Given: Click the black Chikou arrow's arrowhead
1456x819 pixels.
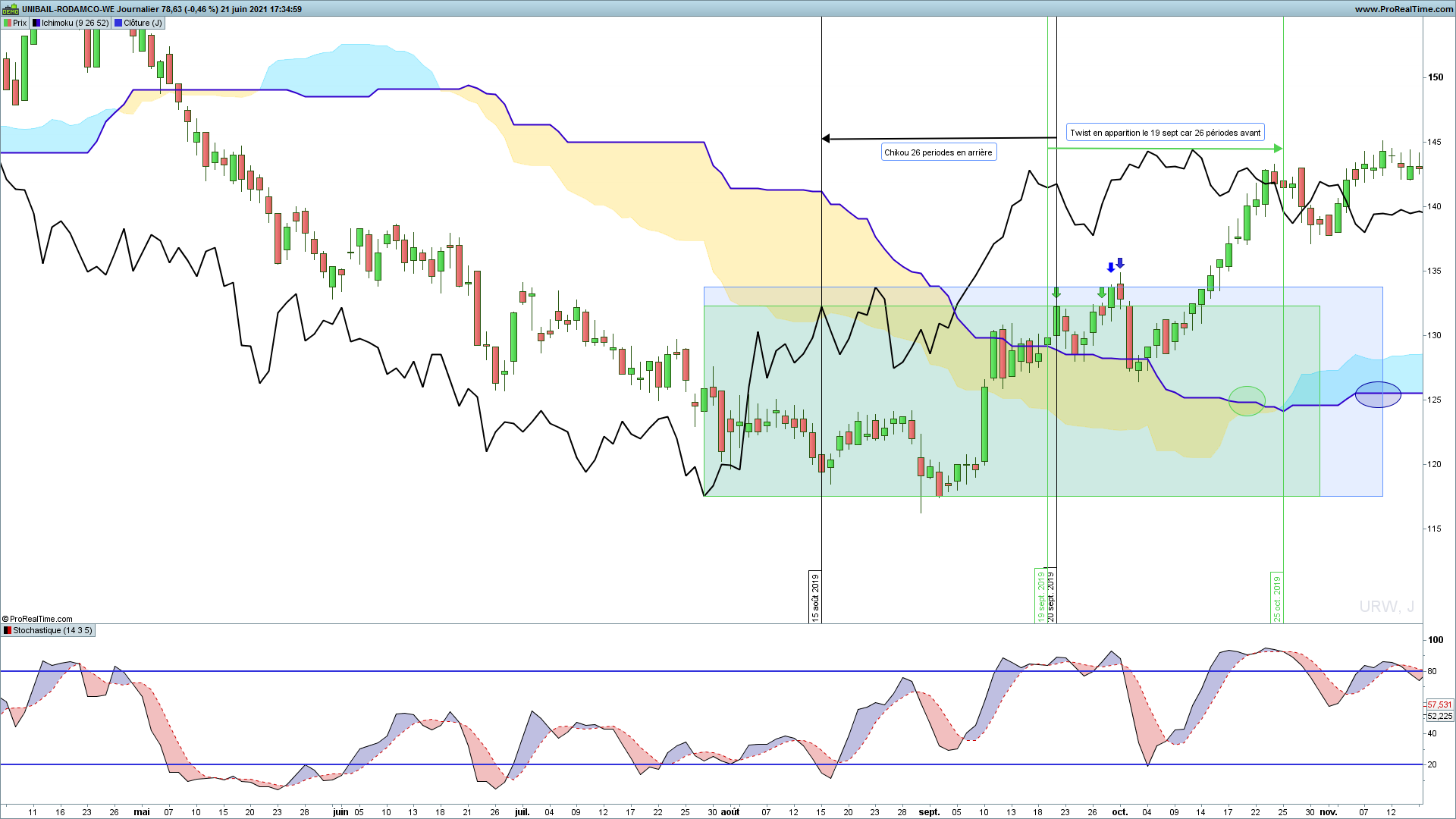Looking at the screenshot, I should coord(827,139).
